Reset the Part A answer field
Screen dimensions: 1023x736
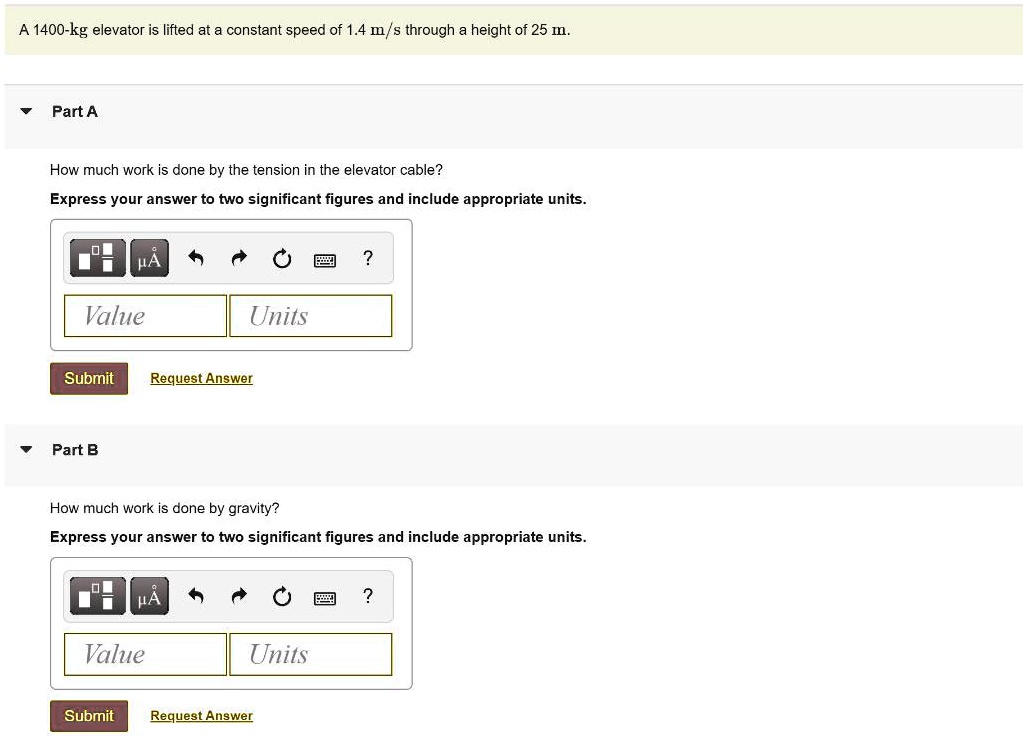click(282, 260)
